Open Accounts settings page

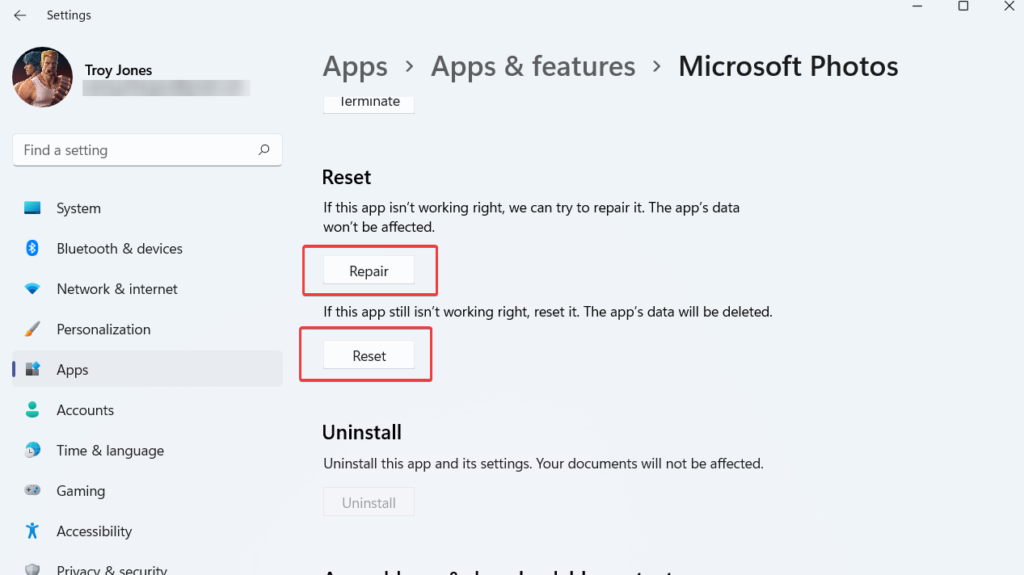(147, 410)
